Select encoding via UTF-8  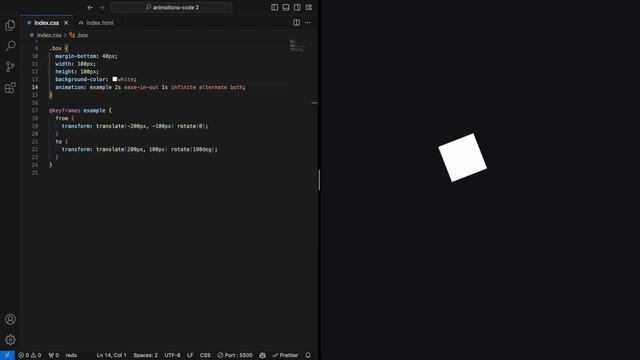coord(172,355)
